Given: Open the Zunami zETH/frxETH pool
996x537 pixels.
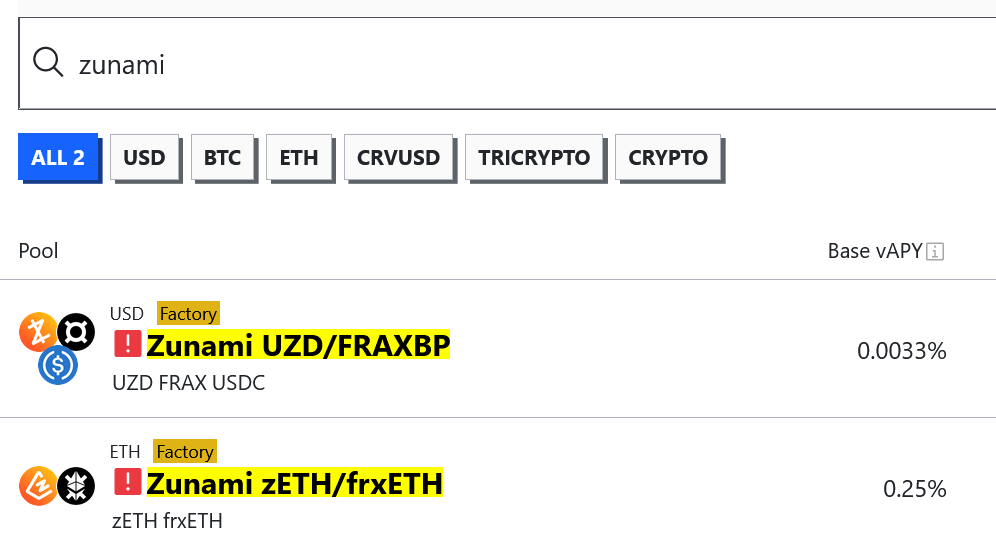Looking at the screenshot, I should 294,484.
